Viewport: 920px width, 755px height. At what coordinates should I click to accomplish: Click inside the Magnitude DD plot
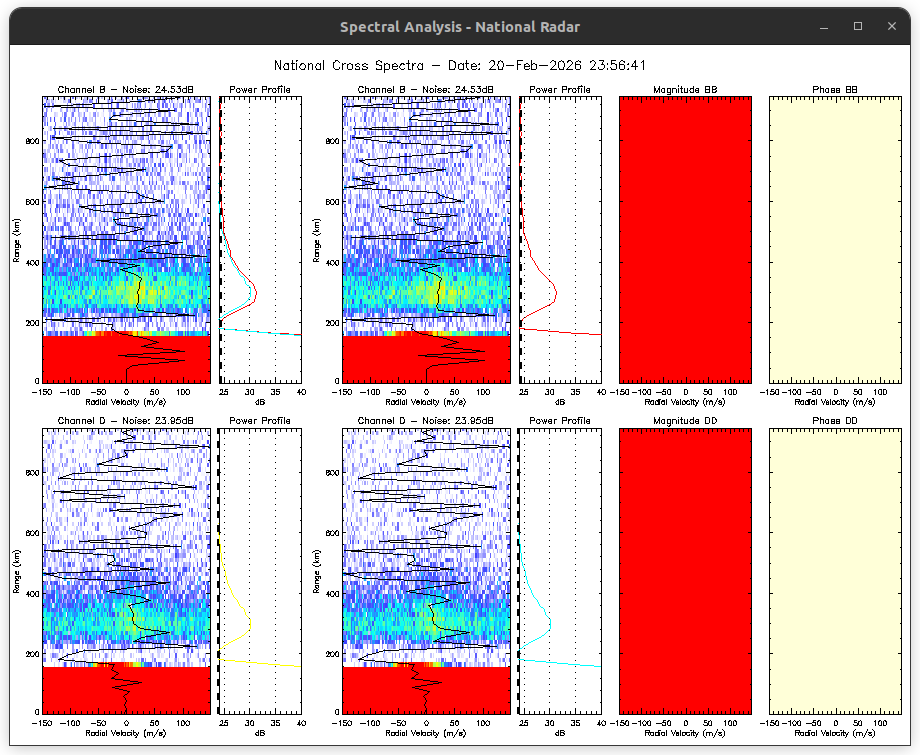pyautogui.click(x=684, y=569)
